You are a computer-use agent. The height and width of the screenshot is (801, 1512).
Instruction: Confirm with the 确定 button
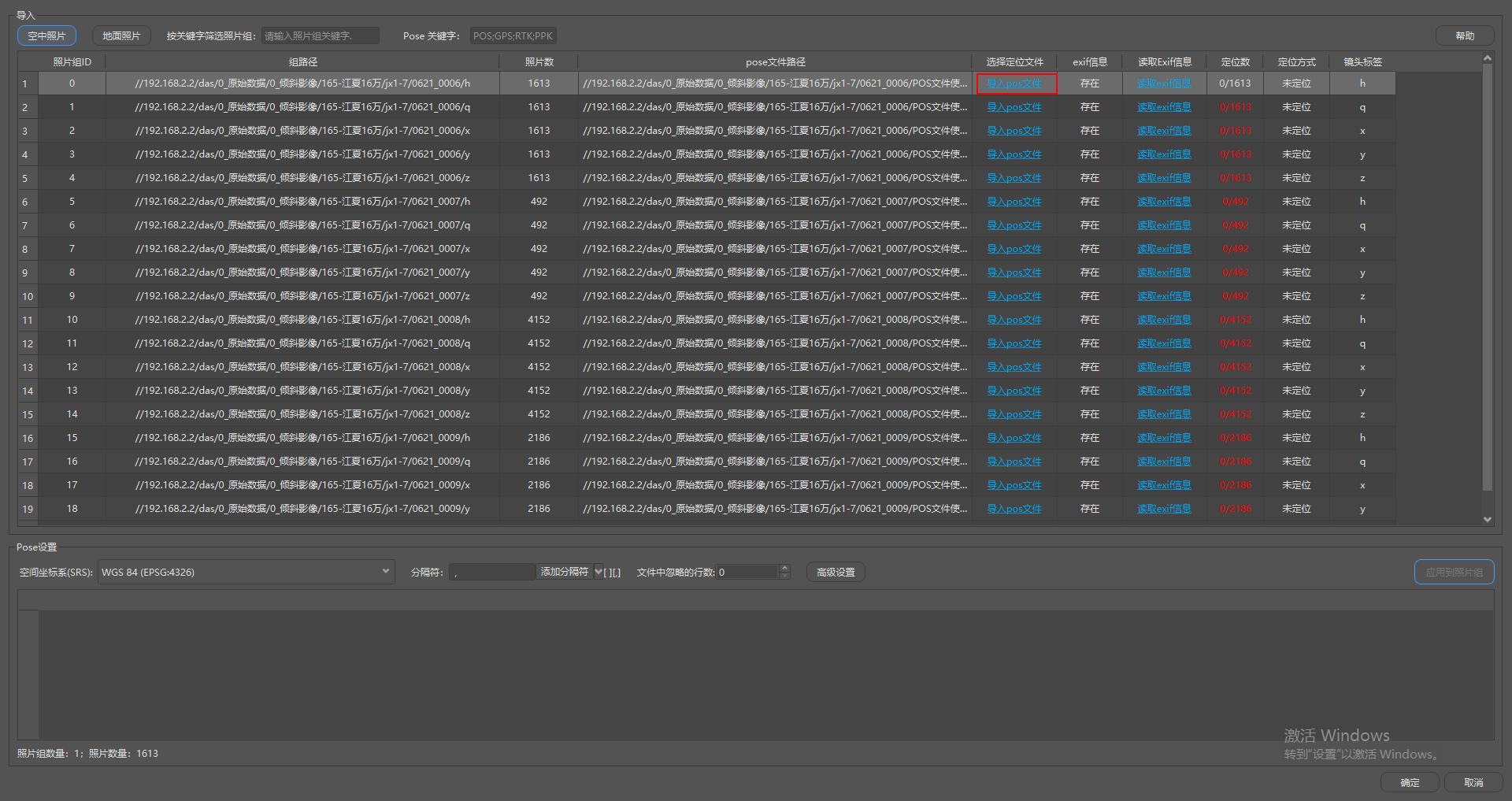coord(1410,782)
